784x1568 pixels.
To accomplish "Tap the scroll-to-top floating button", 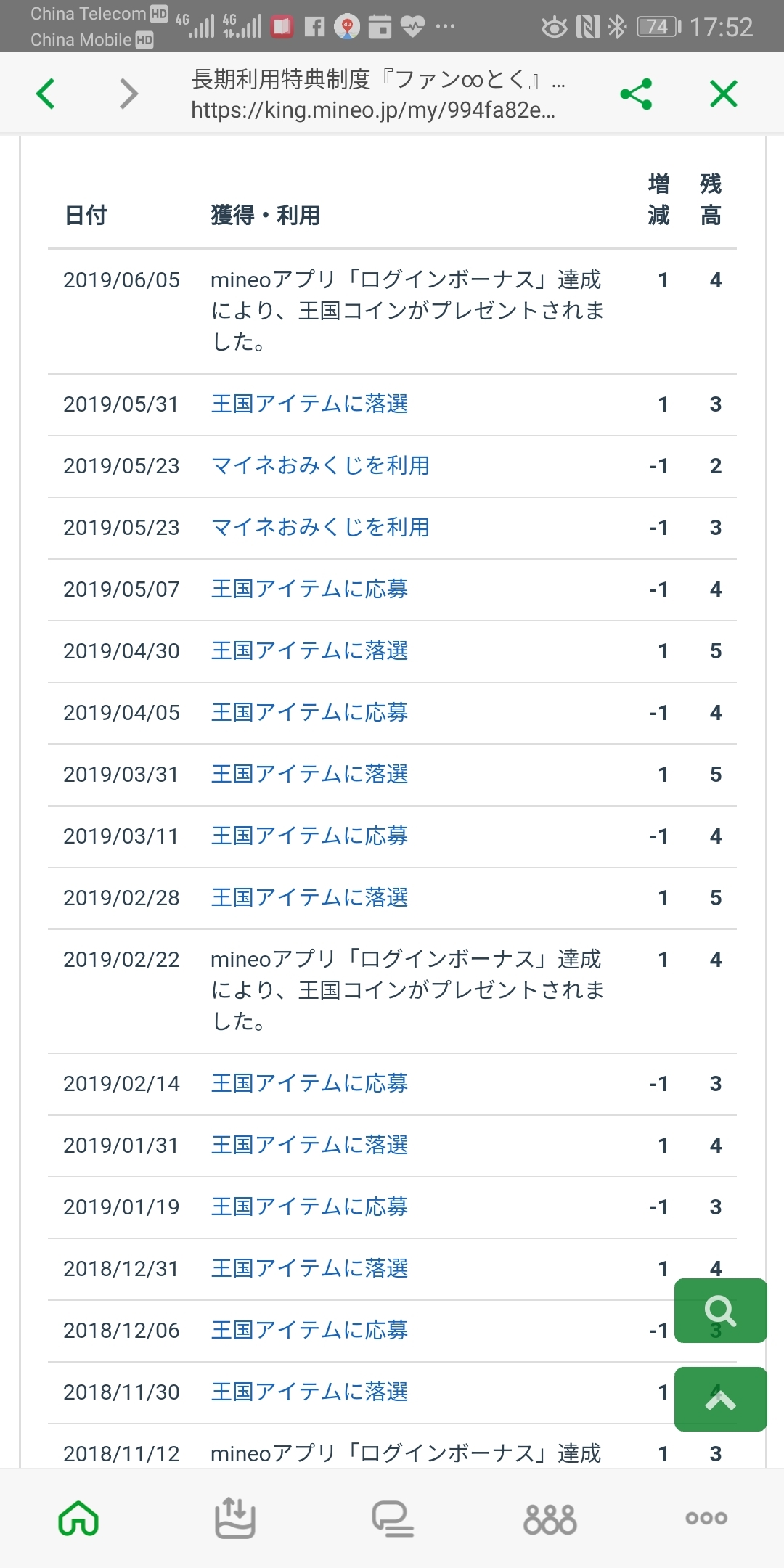I will [x=720, y=1400].
